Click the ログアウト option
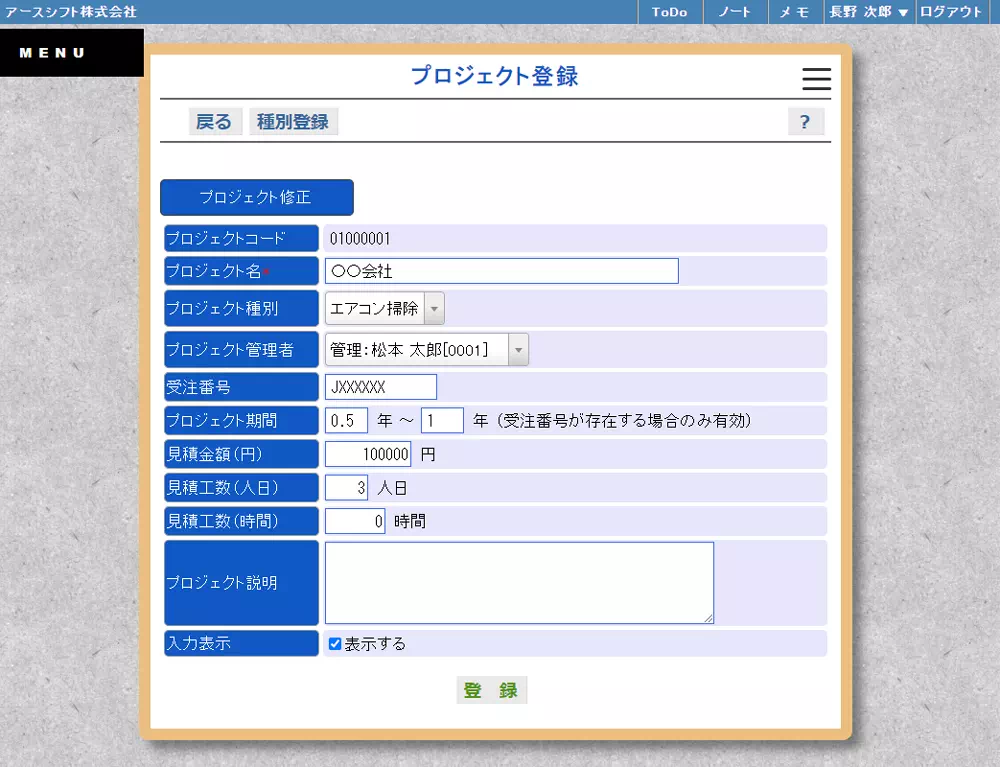Viewport: 1000px width, 767px height. point(950,13)
